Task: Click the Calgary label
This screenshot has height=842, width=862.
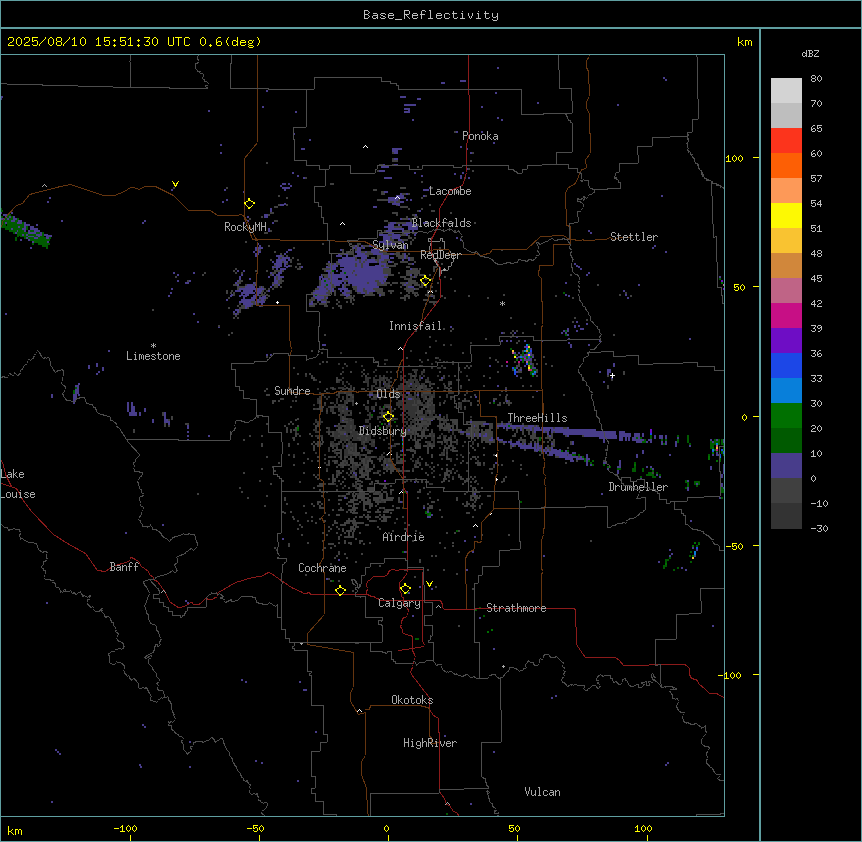Action: coord(399,603)
